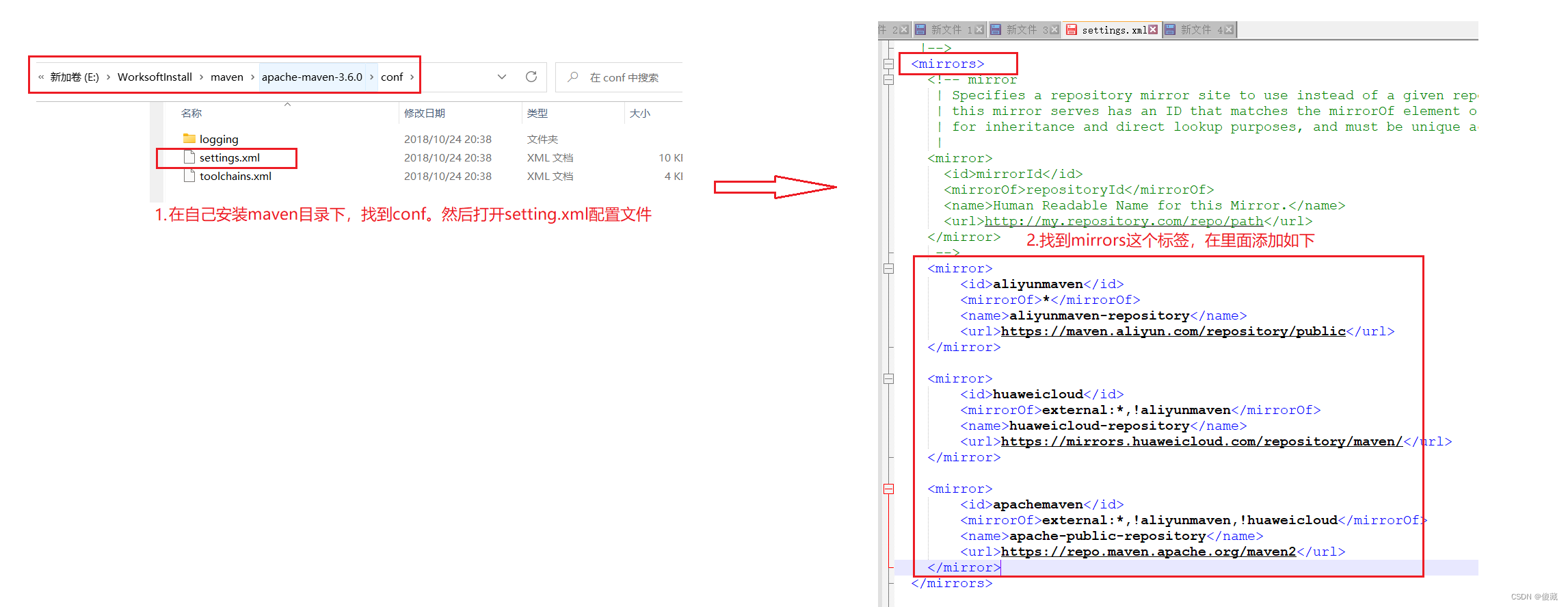Click the refresh icon in Explorer address bar
The height and width of the screenshot is (607, 1568).
[x=531, y=77]
